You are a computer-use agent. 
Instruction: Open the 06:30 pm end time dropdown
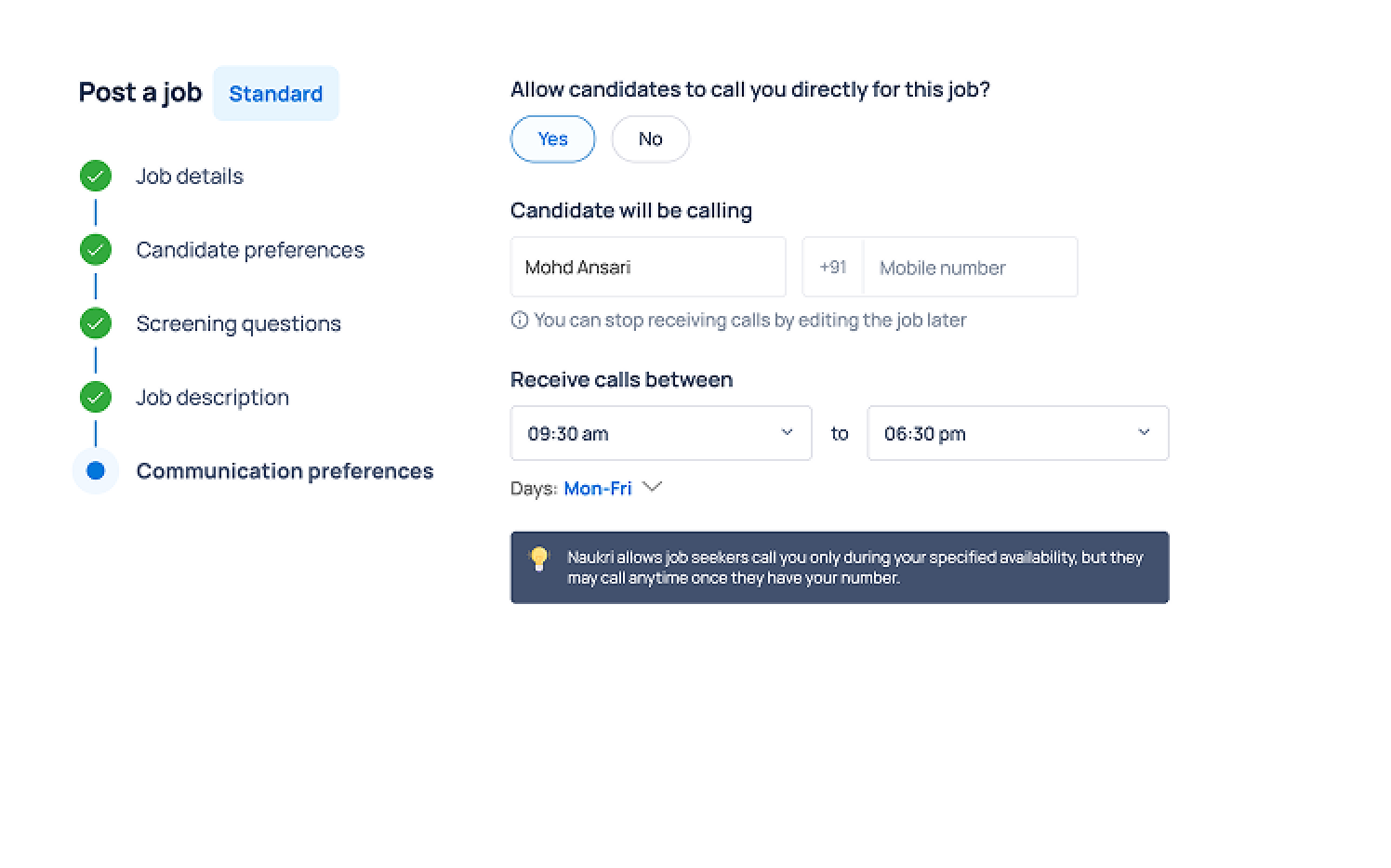(1017, 433)
